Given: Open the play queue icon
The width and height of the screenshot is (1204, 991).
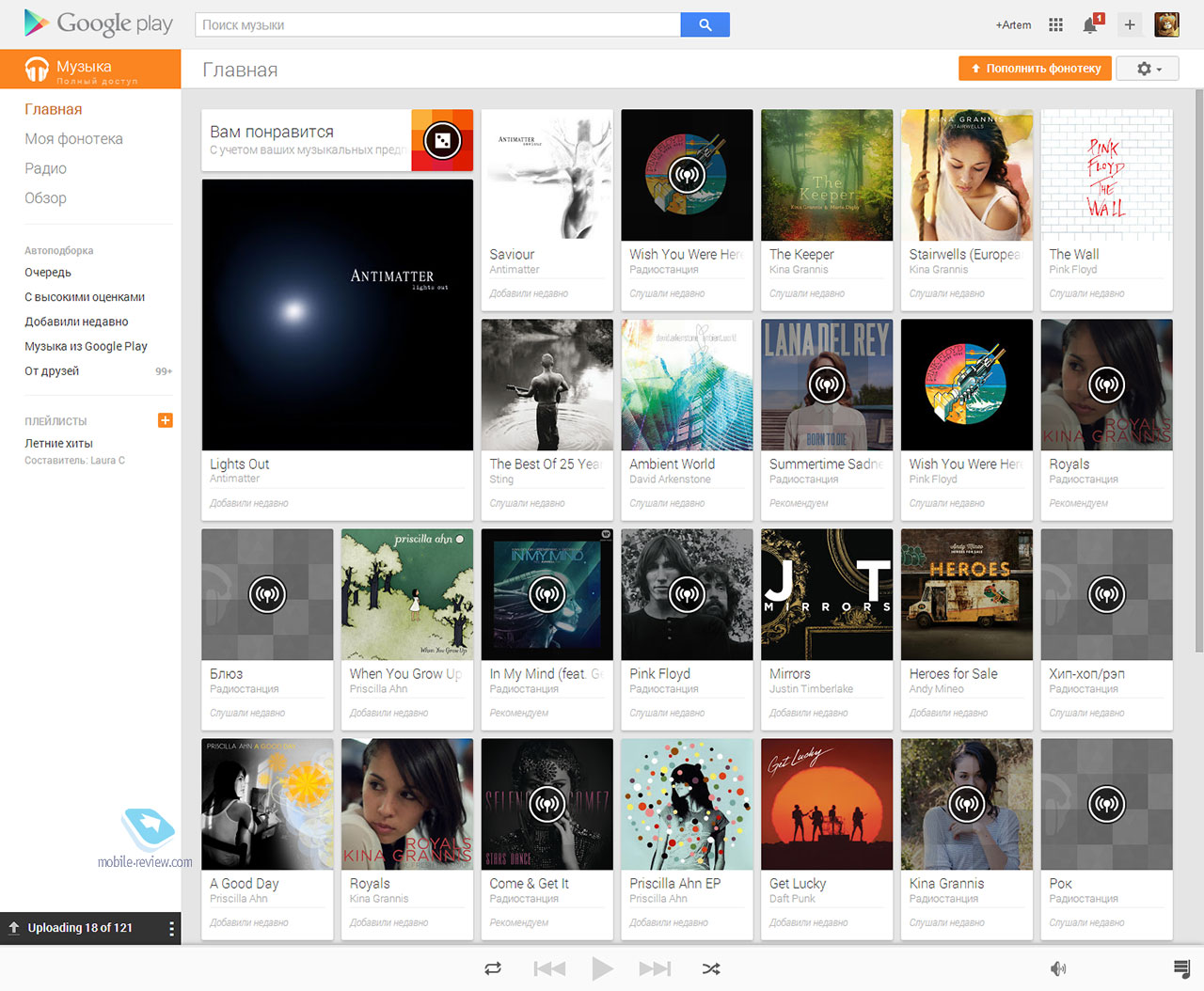Looking at the screenshot, I should click(x=1181, y=968).
